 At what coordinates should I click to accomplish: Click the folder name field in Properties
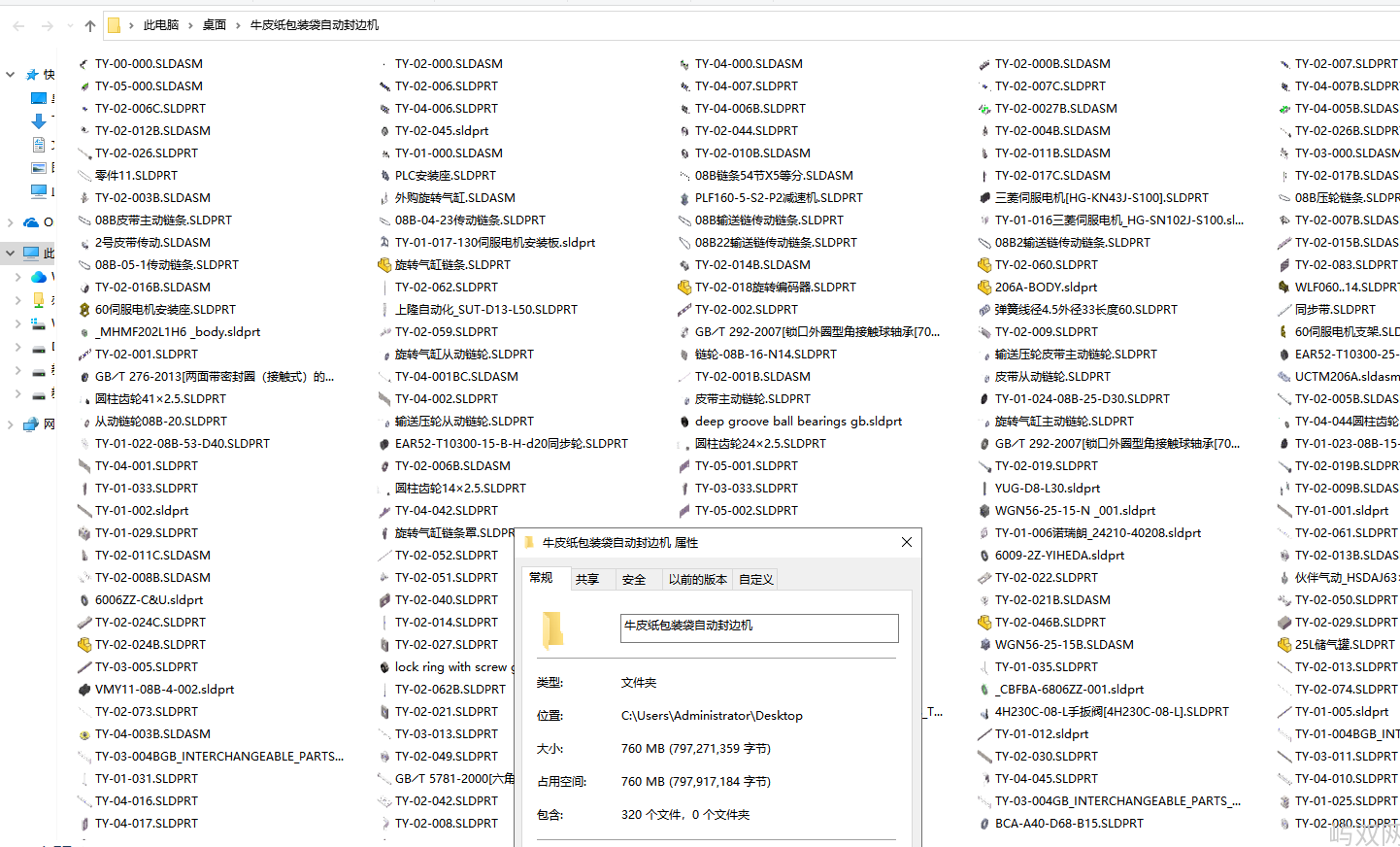pos(759,628)
